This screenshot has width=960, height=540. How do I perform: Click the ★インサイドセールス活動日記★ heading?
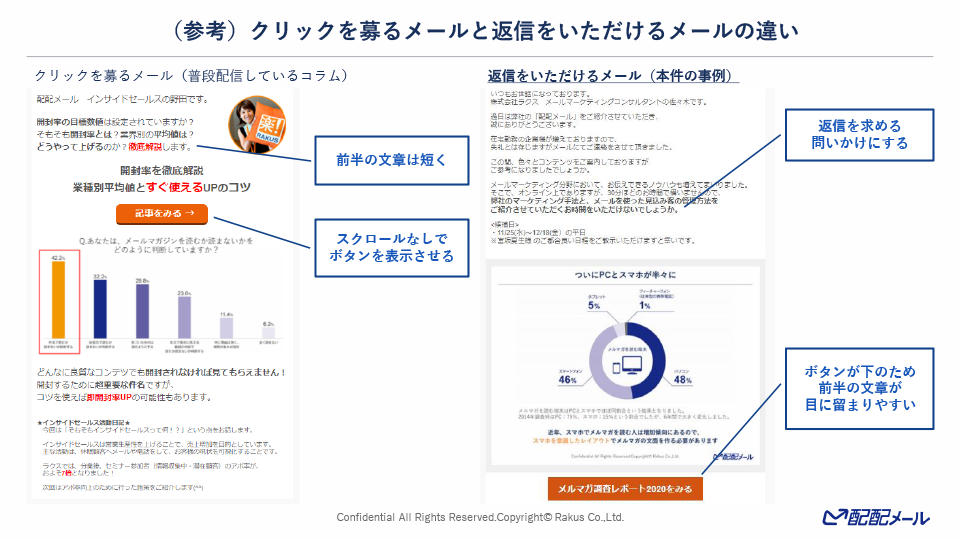[83, 422]
